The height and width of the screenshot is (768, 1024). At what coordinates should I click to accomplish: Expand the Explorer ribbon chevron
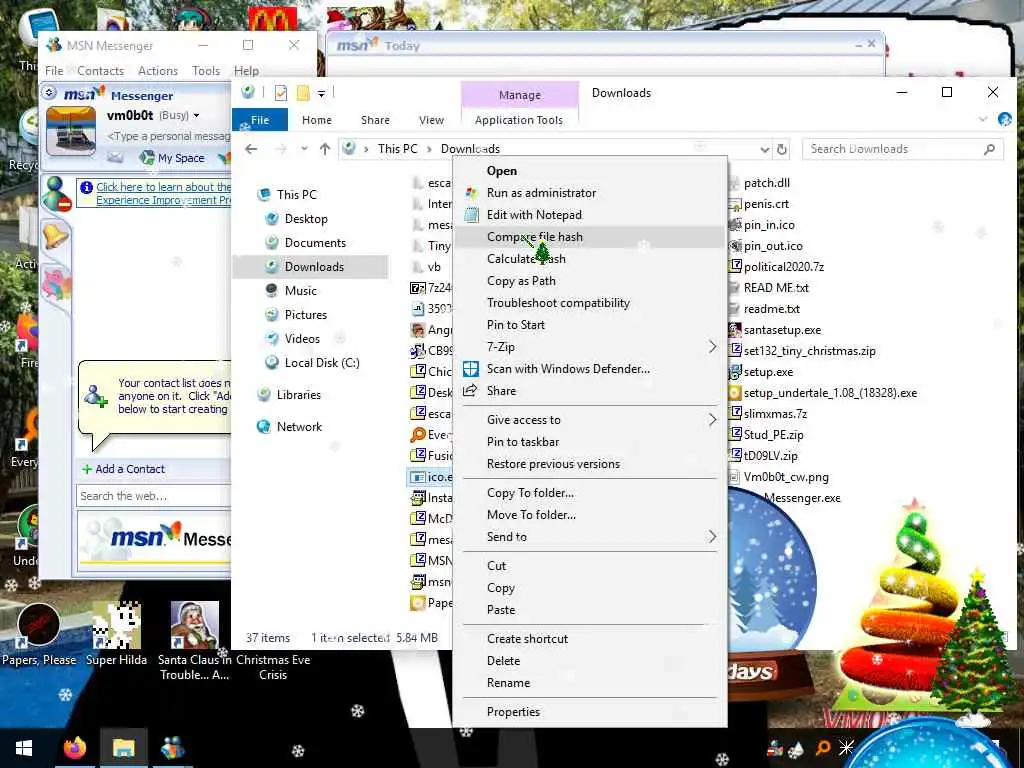983,120
